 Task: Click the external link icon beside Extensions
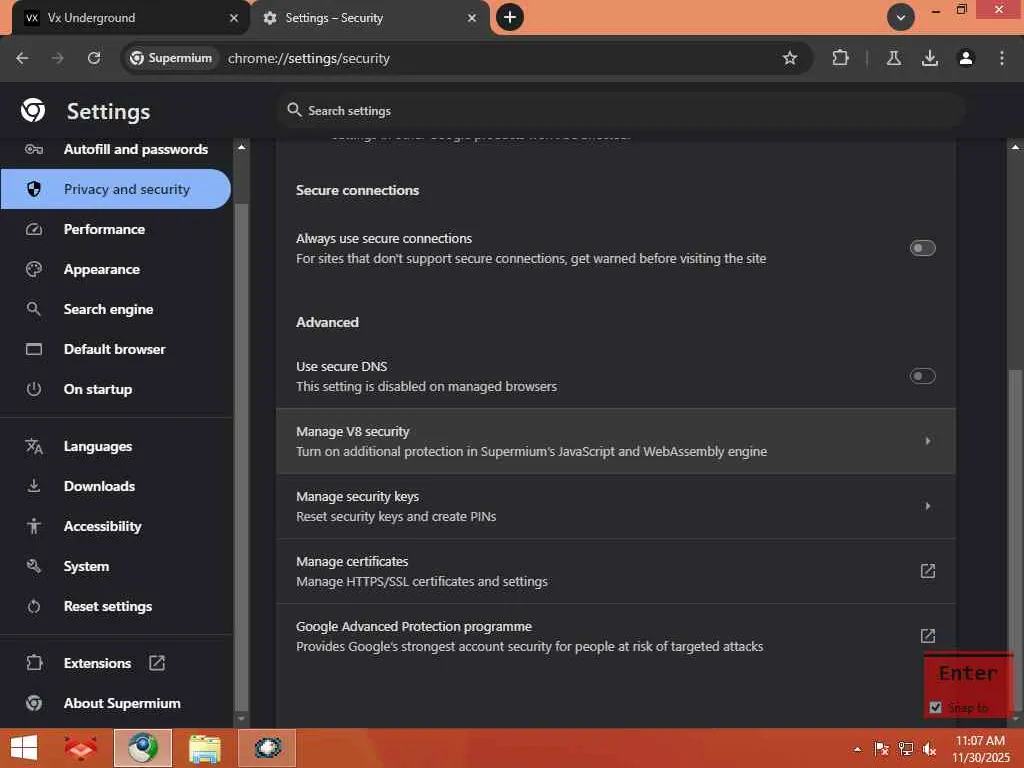click(157, 663)
